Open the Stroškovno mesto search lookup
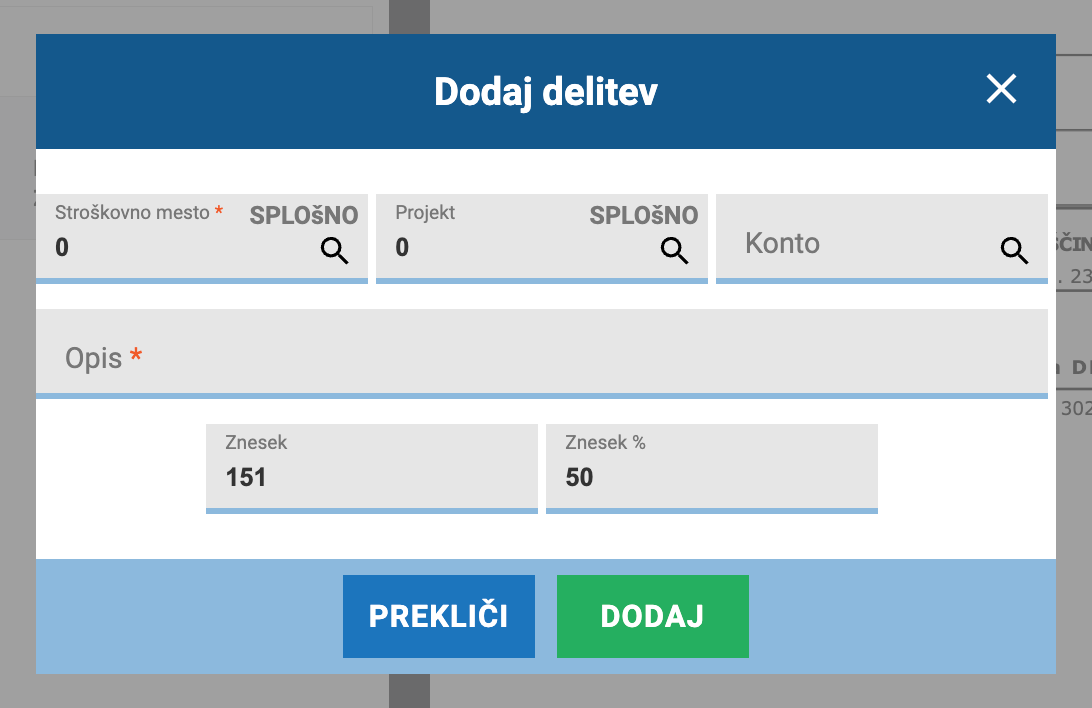This screenshot has height=708, width=1092. [334, 250]
